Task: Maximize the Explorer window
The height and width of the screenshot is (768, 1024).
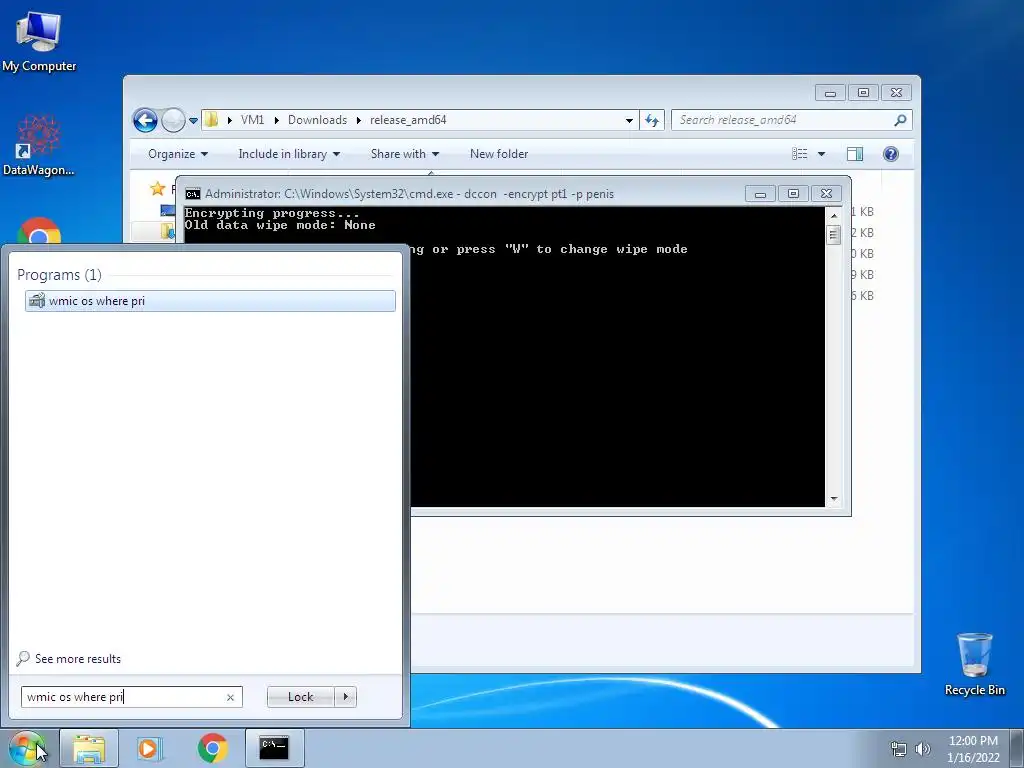Action: (863, 93)
